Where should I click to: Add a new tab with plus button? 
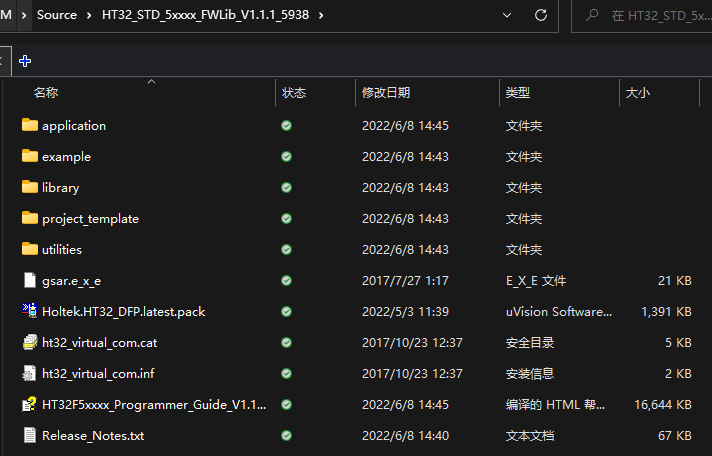click(x=25, y=61)
